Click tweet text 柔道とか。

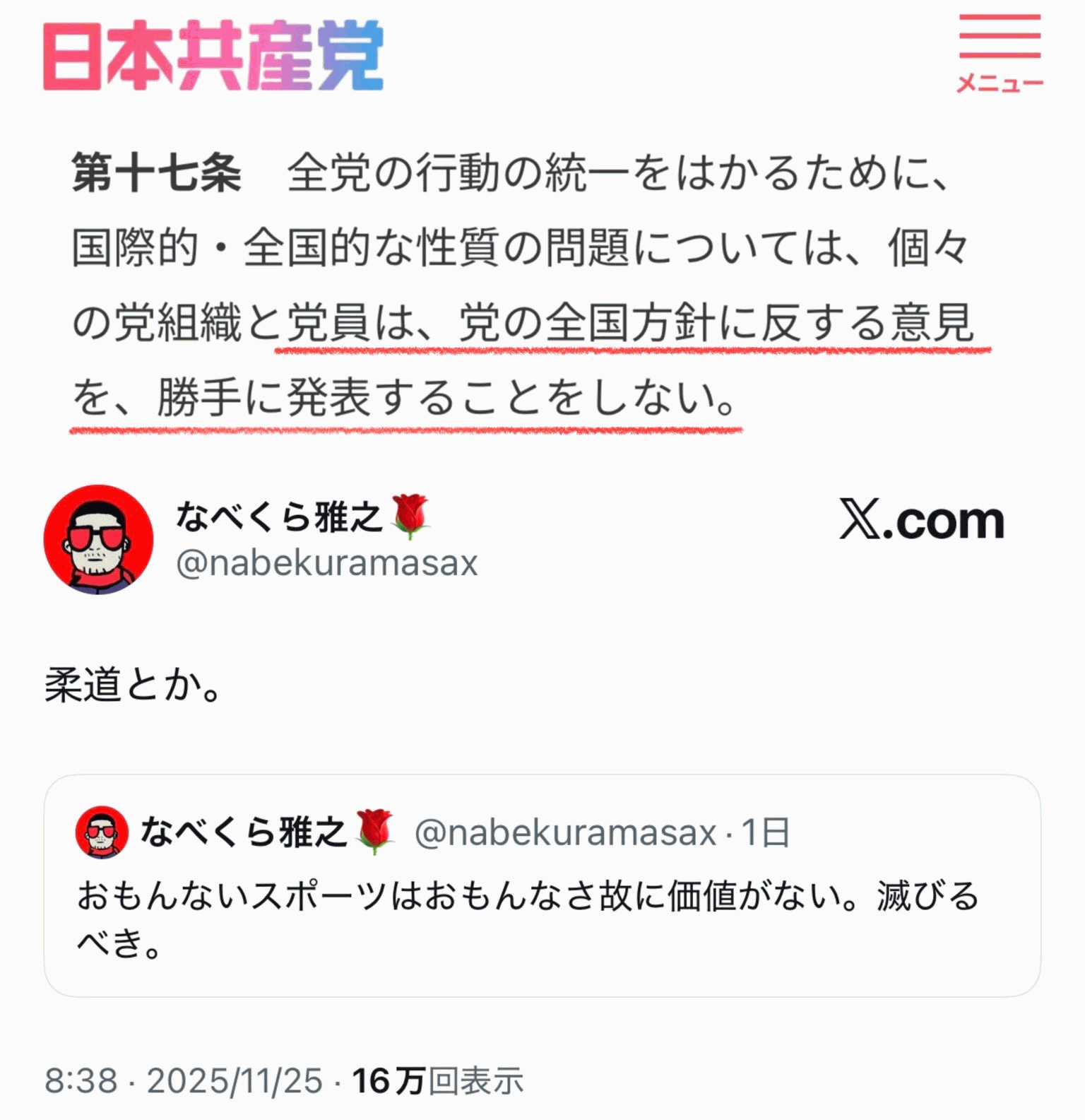[134, 685]
